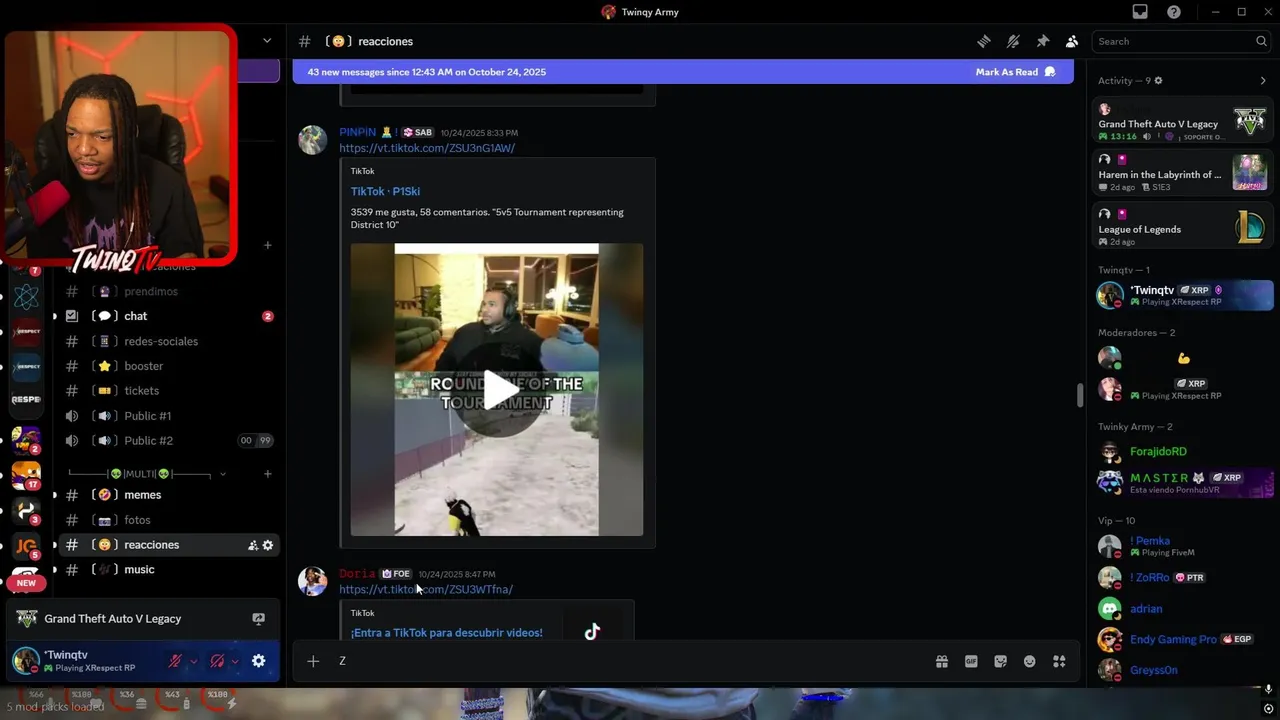This screenshot has height=720, width=1280.
Task: Join Public #1 voice channel
Action: click(x=166, y=416)
